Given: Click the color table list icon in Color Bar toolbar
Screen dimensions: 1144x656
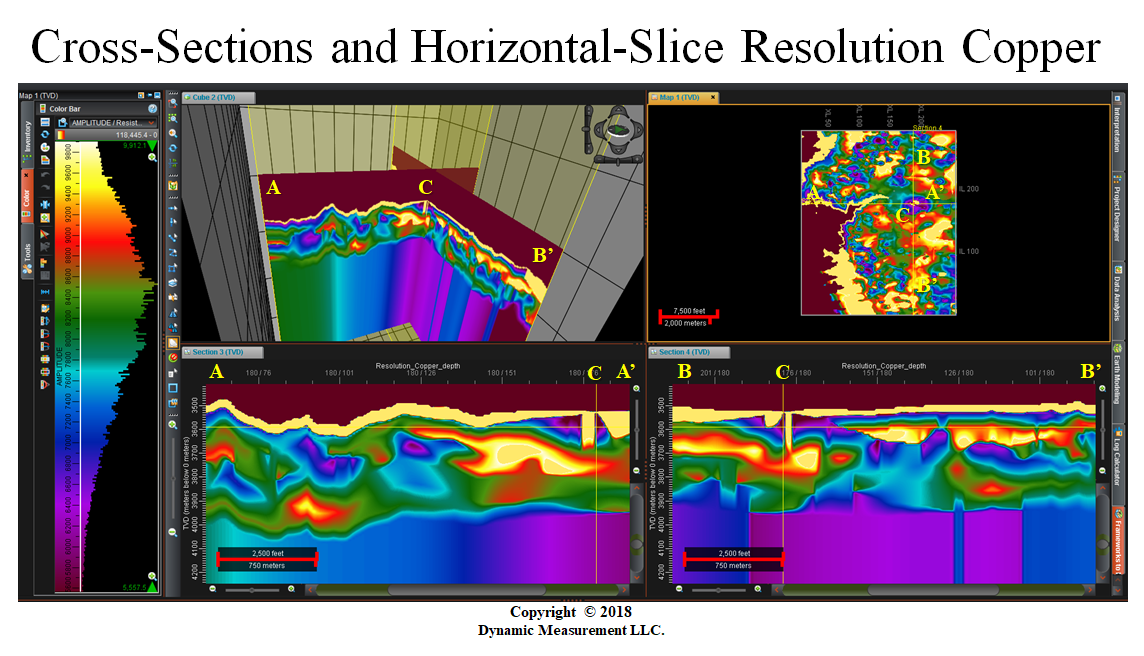Looking at the screenshot, I should [x=45, y=122].
